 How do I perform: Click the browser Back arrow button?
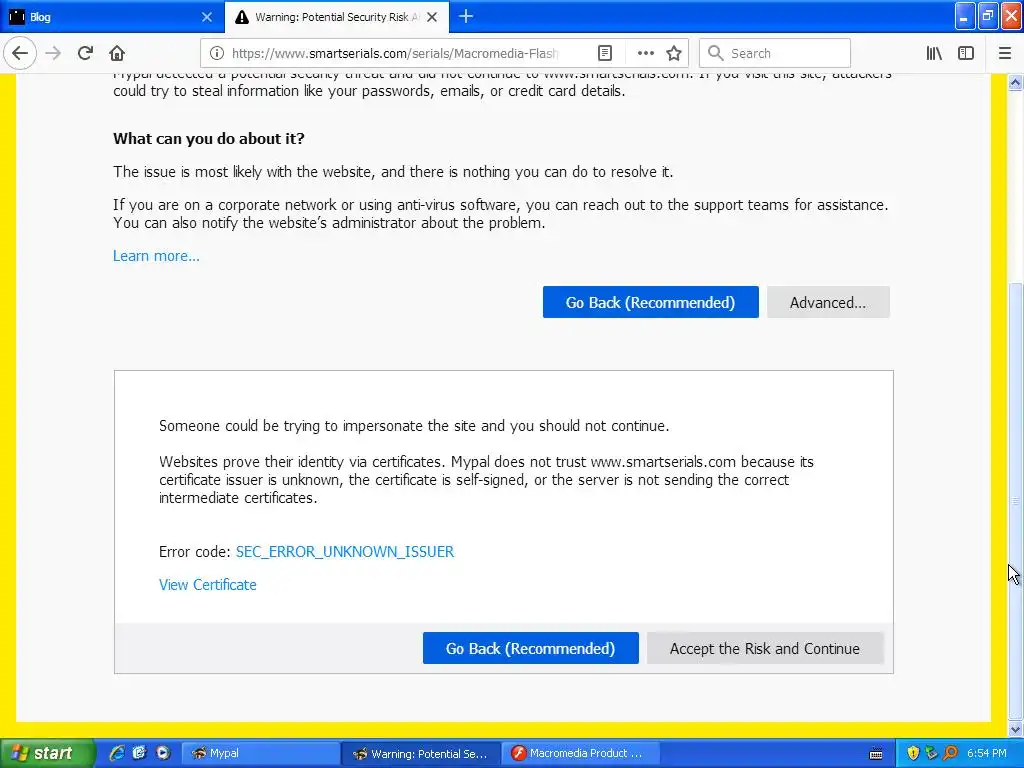20,54
